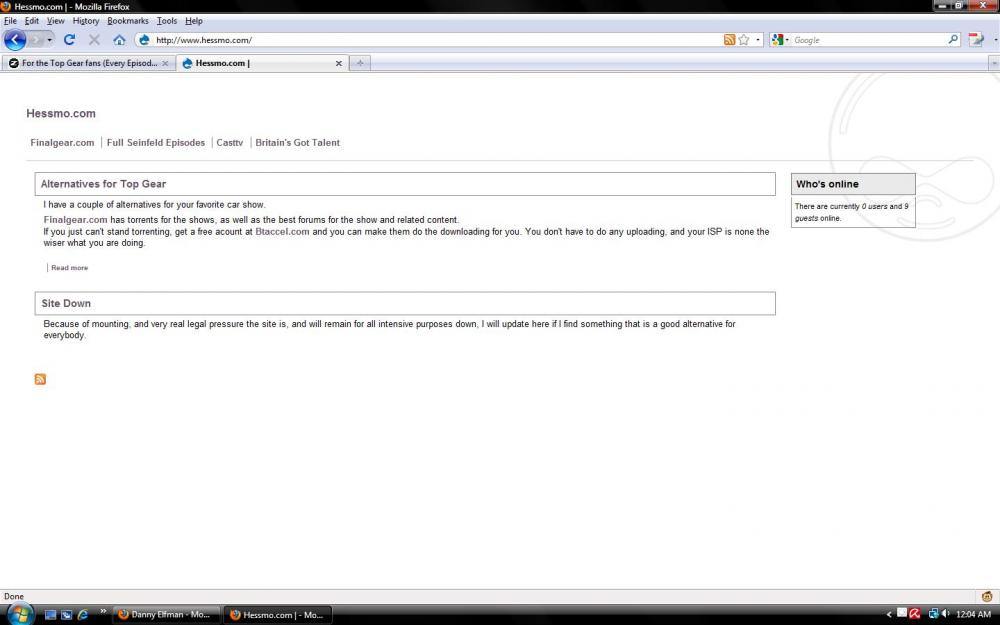The width and height of the screenshot is (1000, 625).
Task: Click the Read more link
Action: click(70, 268)
